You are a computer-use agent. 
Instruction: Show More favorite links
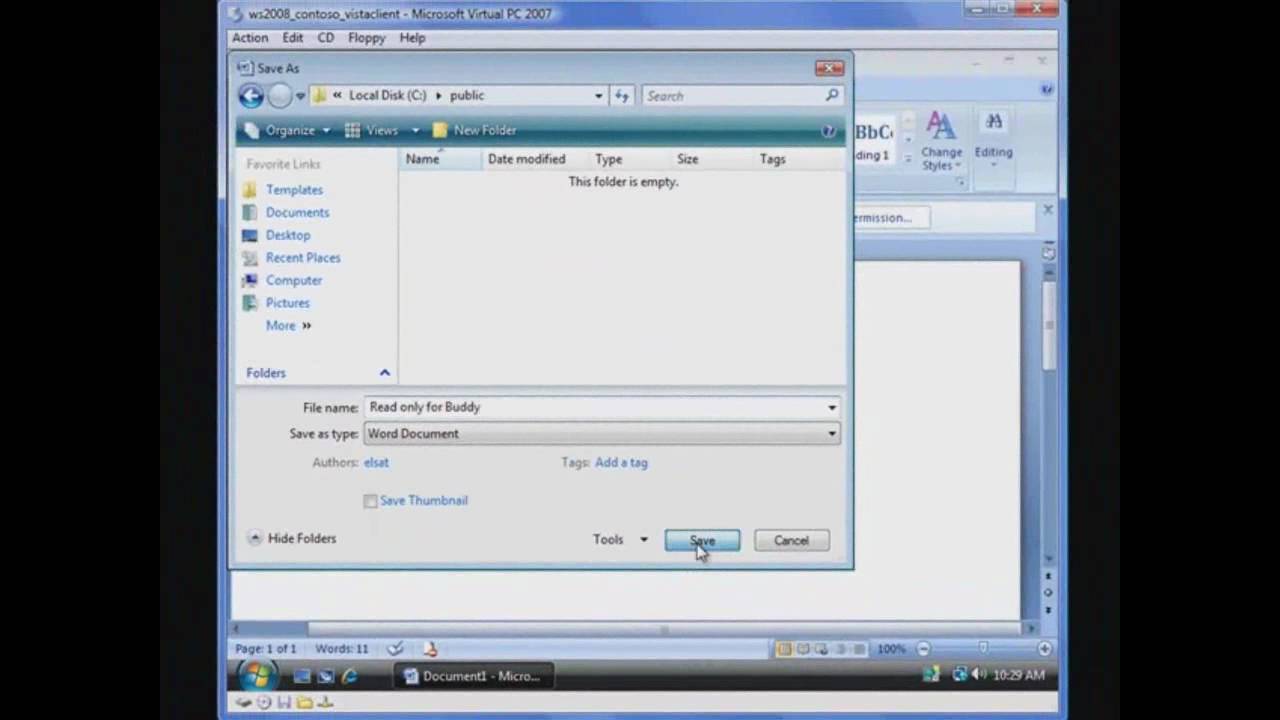tap(288, 326)
